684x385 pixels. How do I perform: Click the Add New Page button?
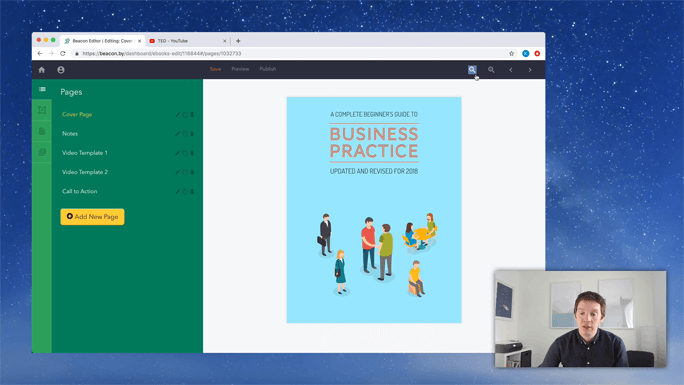point(92,217)
